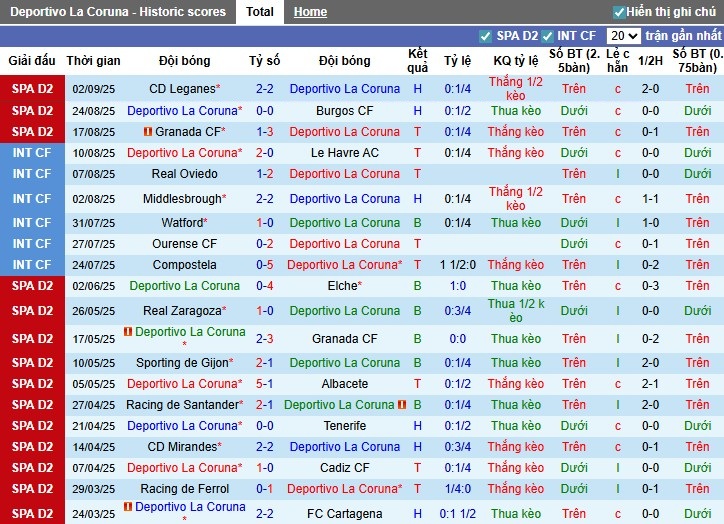The width and height of the screenshot is (724, 524).
Task: Switch to the Home tab
Action: click(x=310, y=12)
